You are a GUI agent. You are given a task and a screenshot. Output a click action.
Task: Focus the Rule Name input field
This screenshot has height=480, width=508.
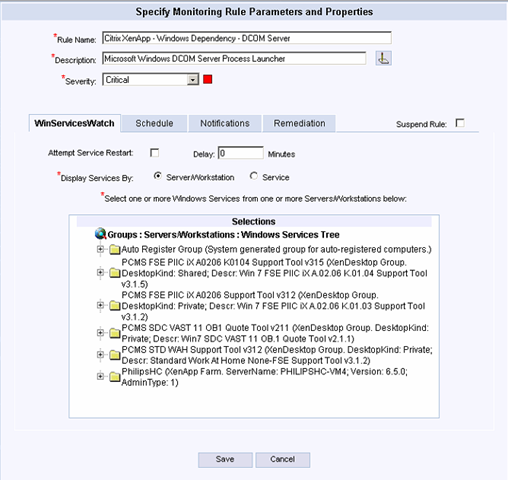click(x=247, y=38)
